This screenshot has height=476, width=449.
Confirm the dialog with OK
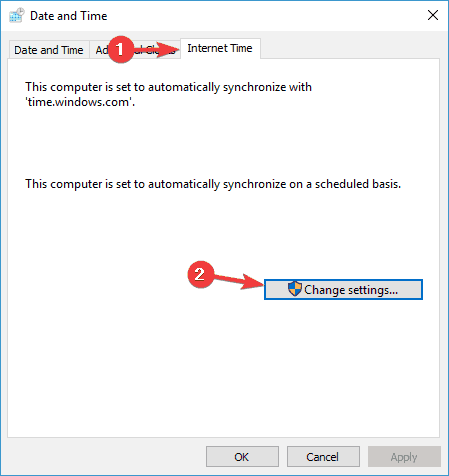click(x=242, y=457)
